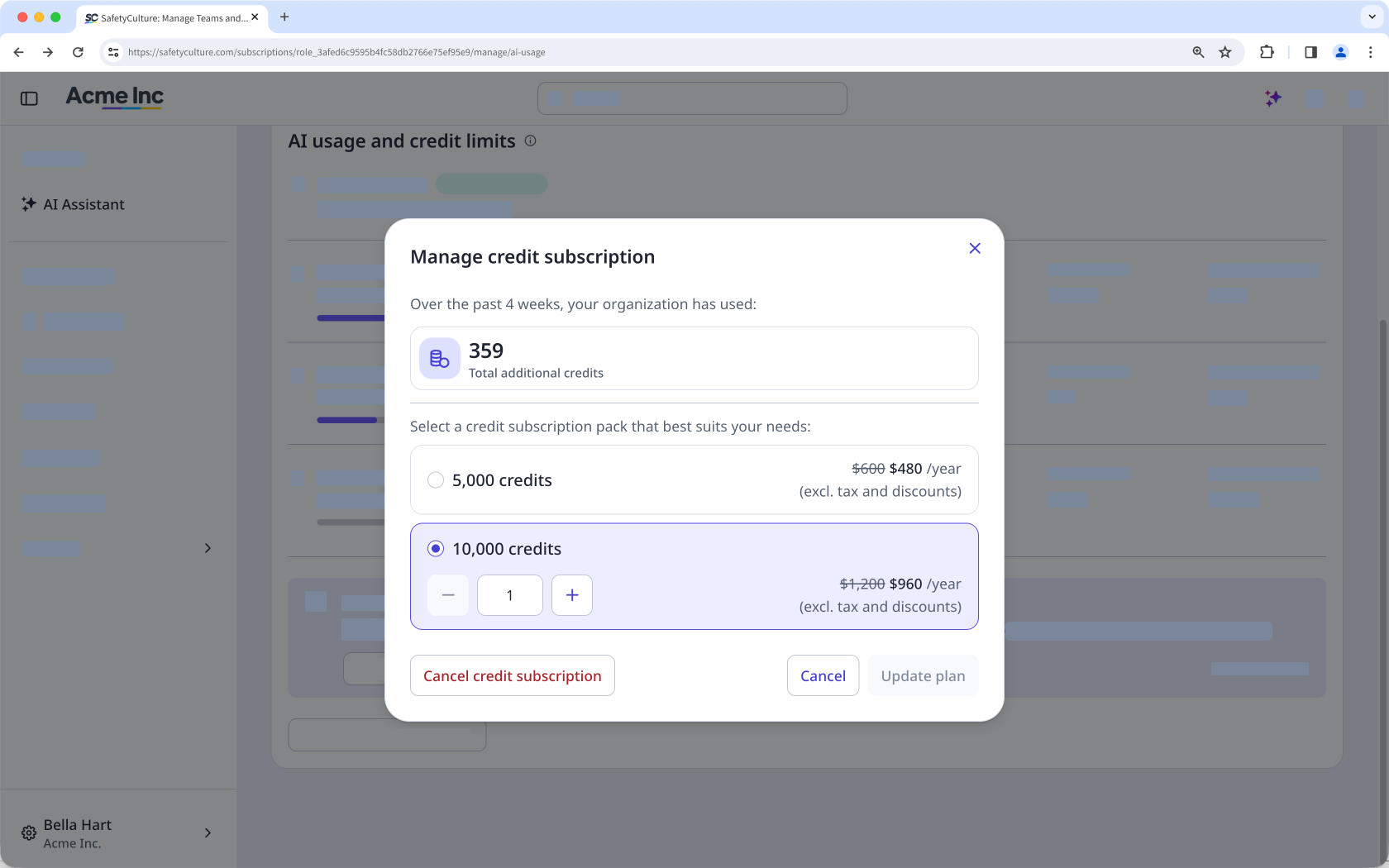Close the Manage credit subscription dialog
This screenshot has width=1389, height=868.
[x=975, y=248]
